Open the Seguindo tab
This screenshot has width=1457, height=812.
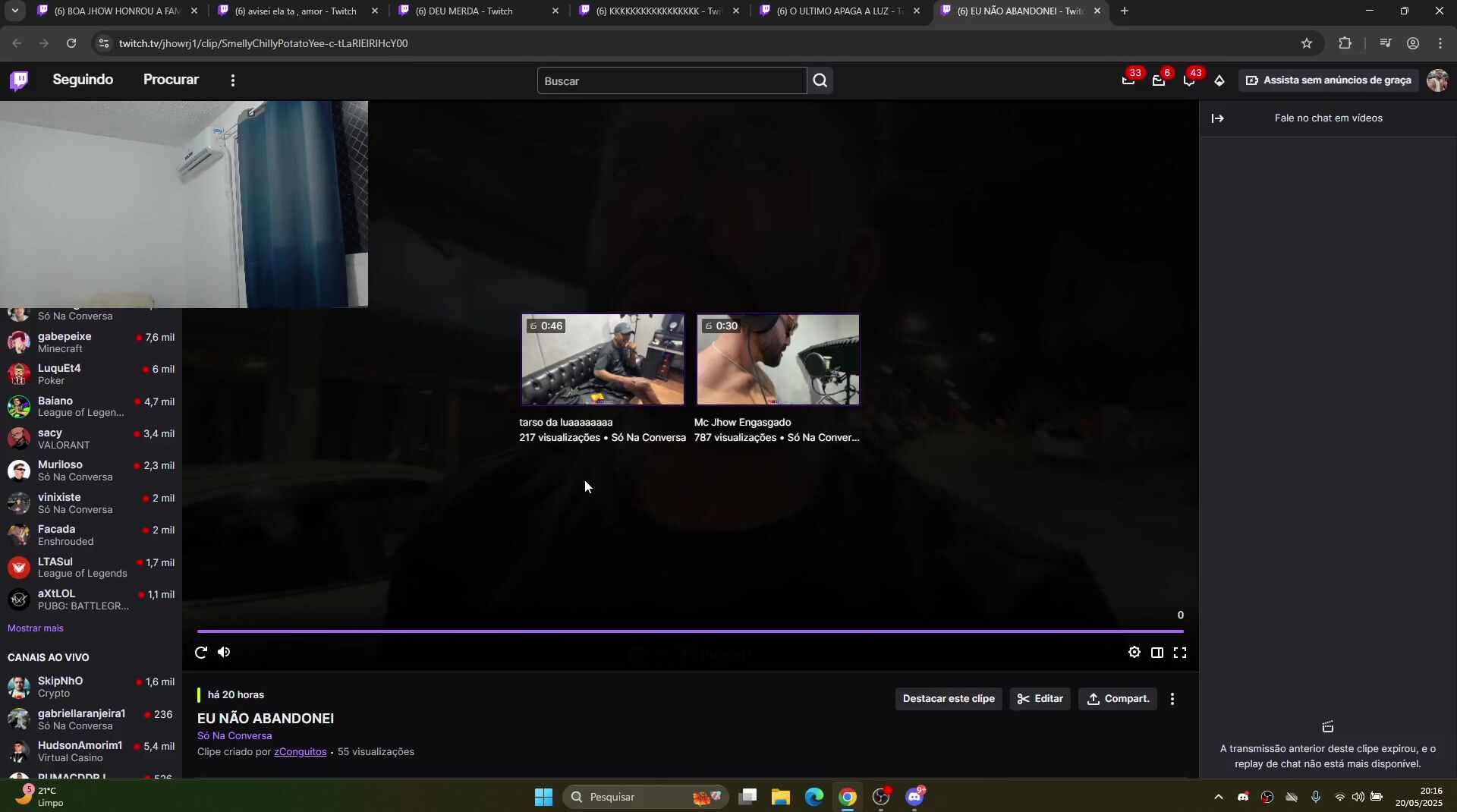(83, 80)
